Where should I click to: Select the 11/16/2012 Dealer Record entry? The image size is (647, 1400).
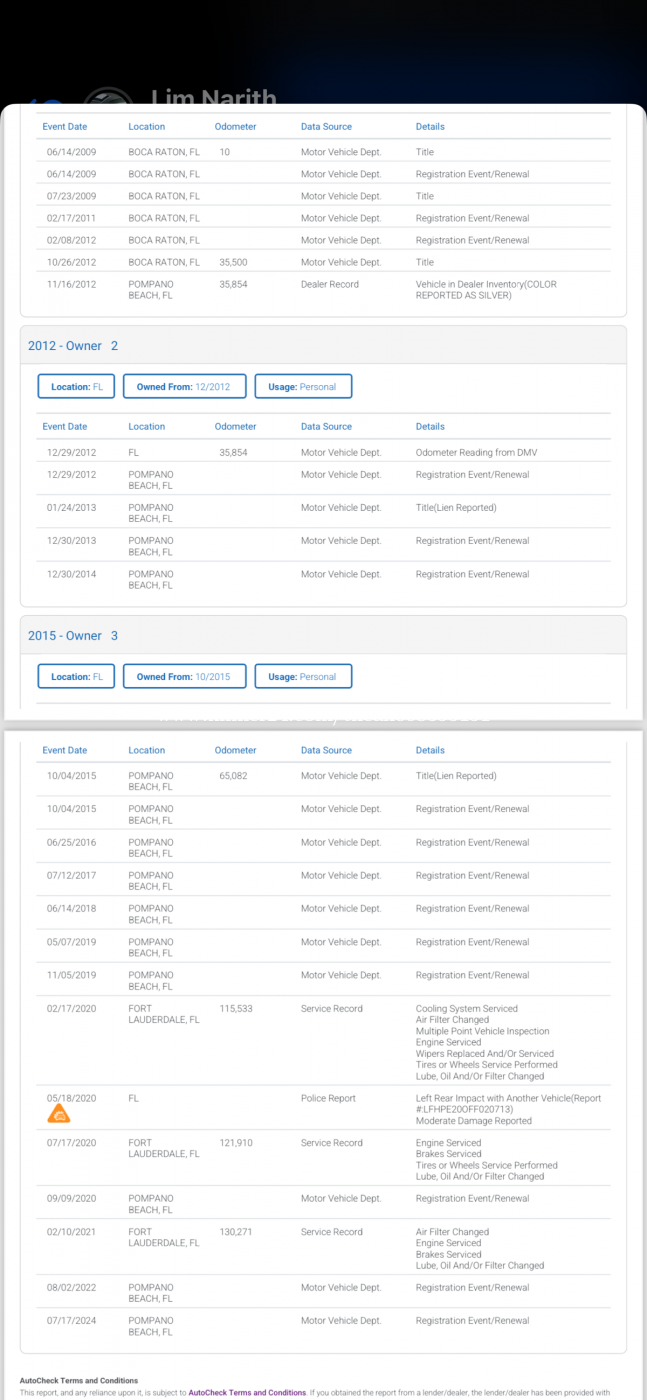click(330, 284)
